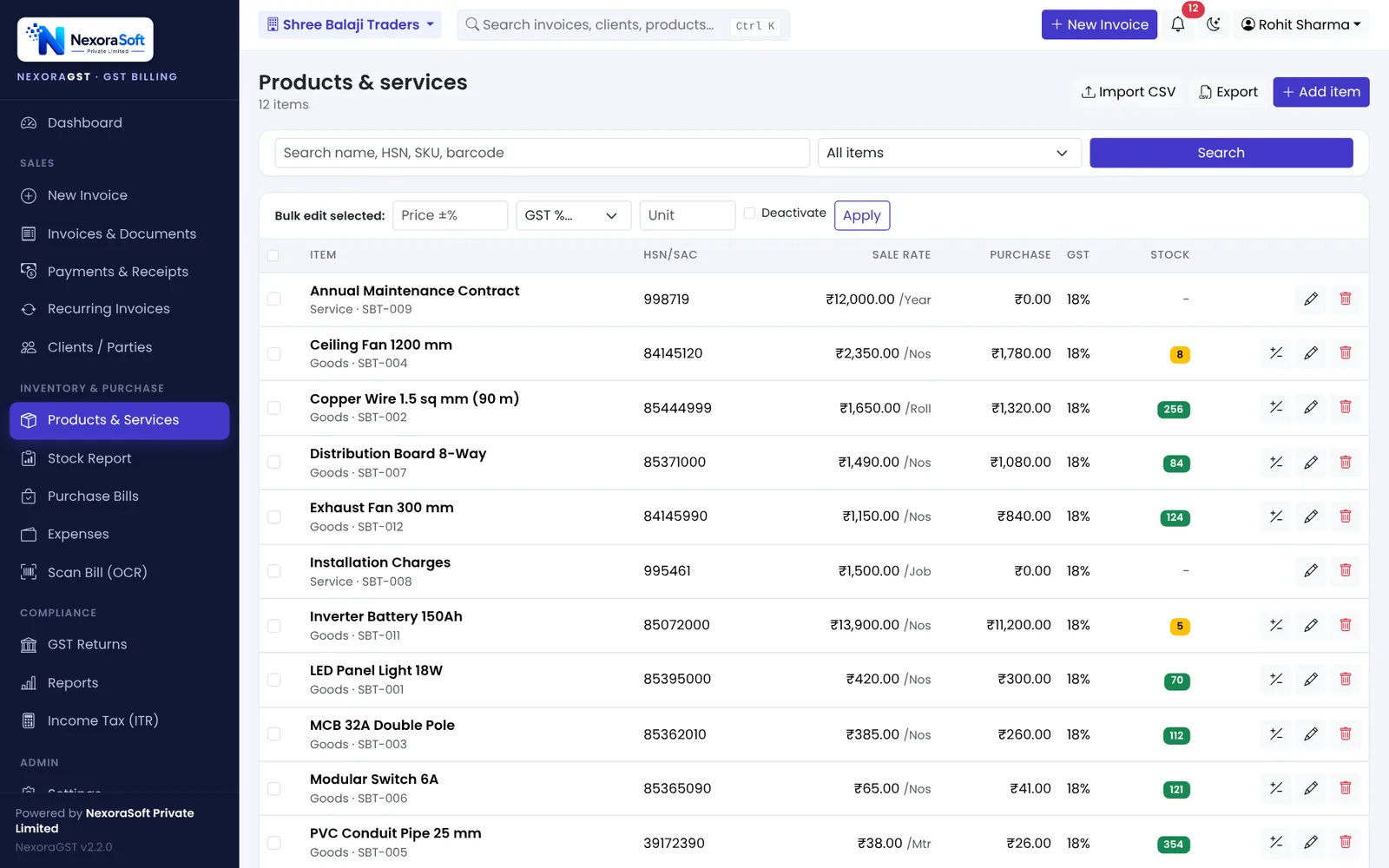This screenshot has height=868, width=1389.
Task: Adjust stock for Inverter Battery 150Ah
Action: coord(1276,625)
